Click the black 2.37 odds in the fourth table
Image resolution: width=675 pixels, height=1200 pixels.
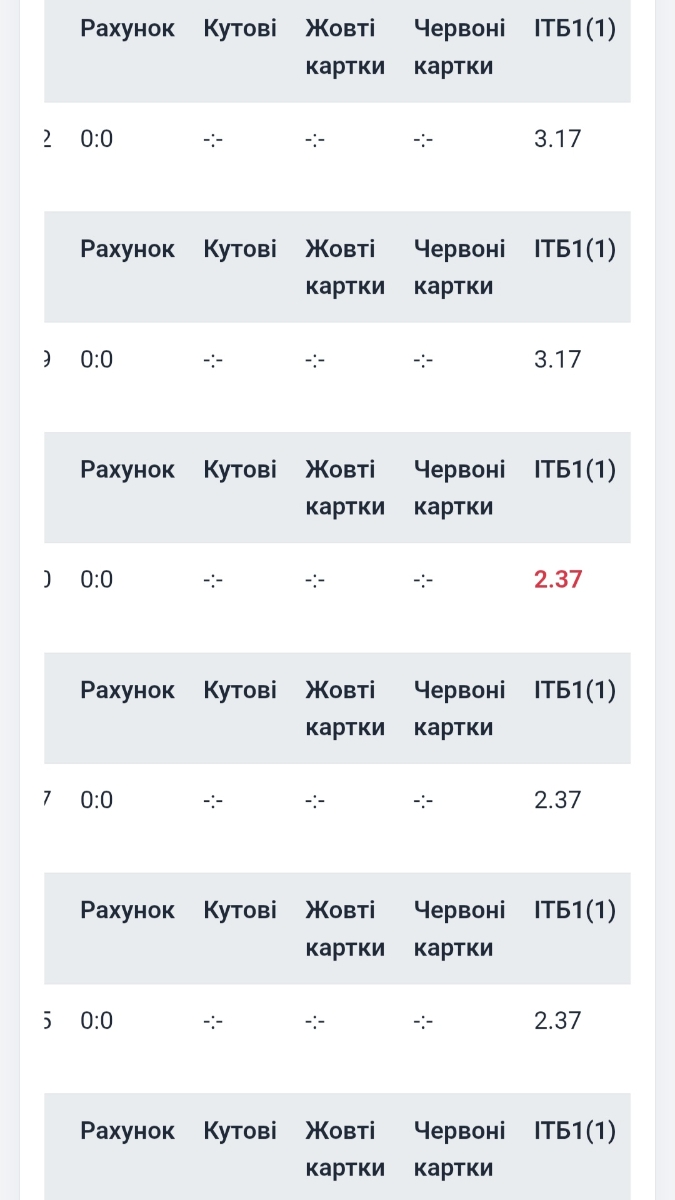coord(557,800)
